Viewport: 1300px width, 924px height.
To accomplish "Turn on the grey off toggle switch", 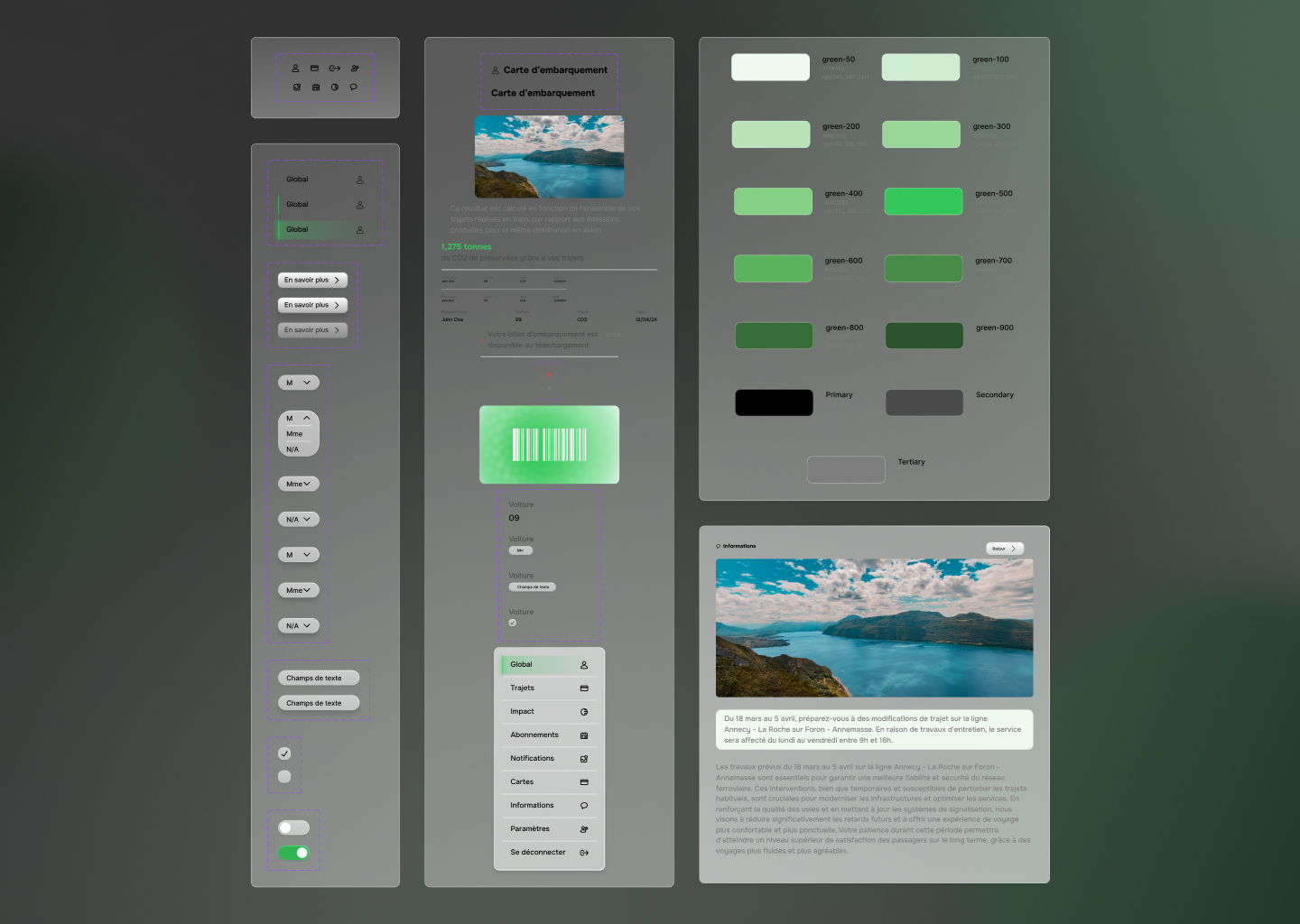I will (x=293, y=827).
